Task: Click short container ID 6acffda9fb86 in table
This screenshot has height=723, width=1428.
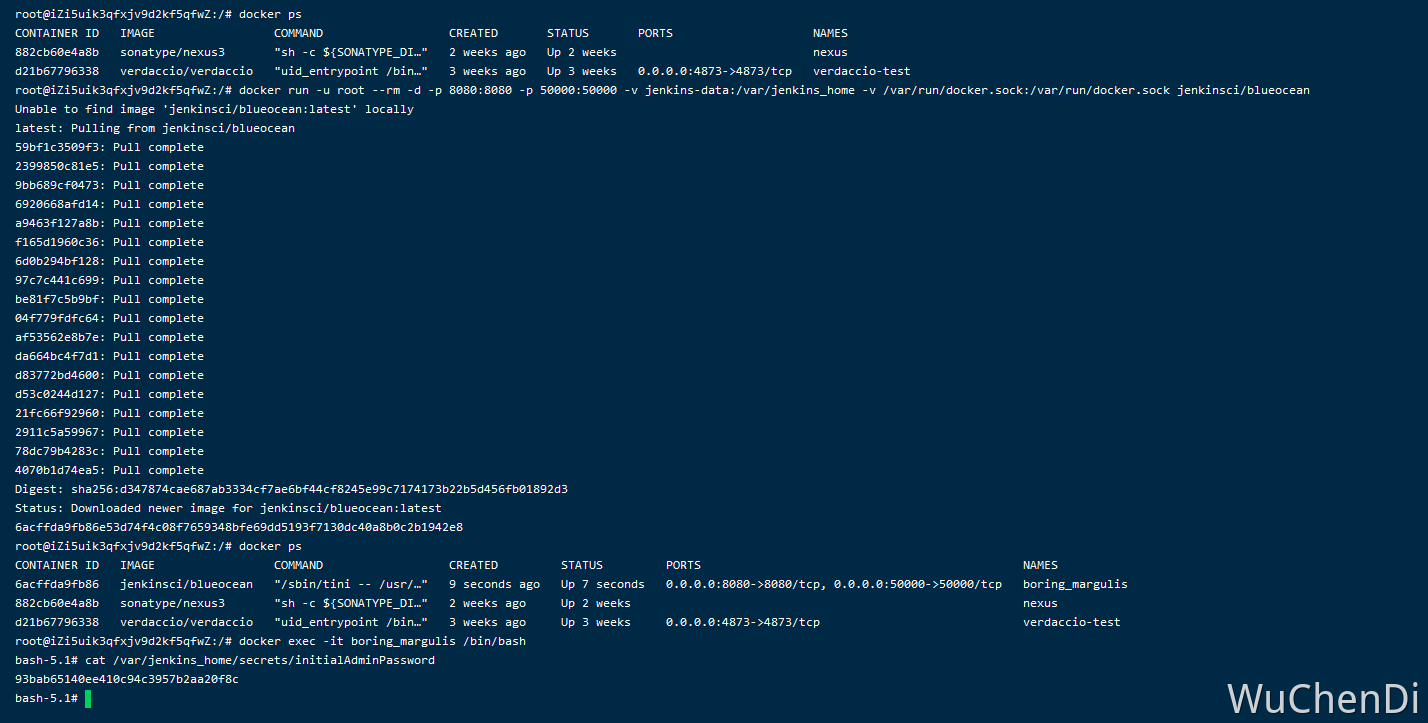Action: 57,584
